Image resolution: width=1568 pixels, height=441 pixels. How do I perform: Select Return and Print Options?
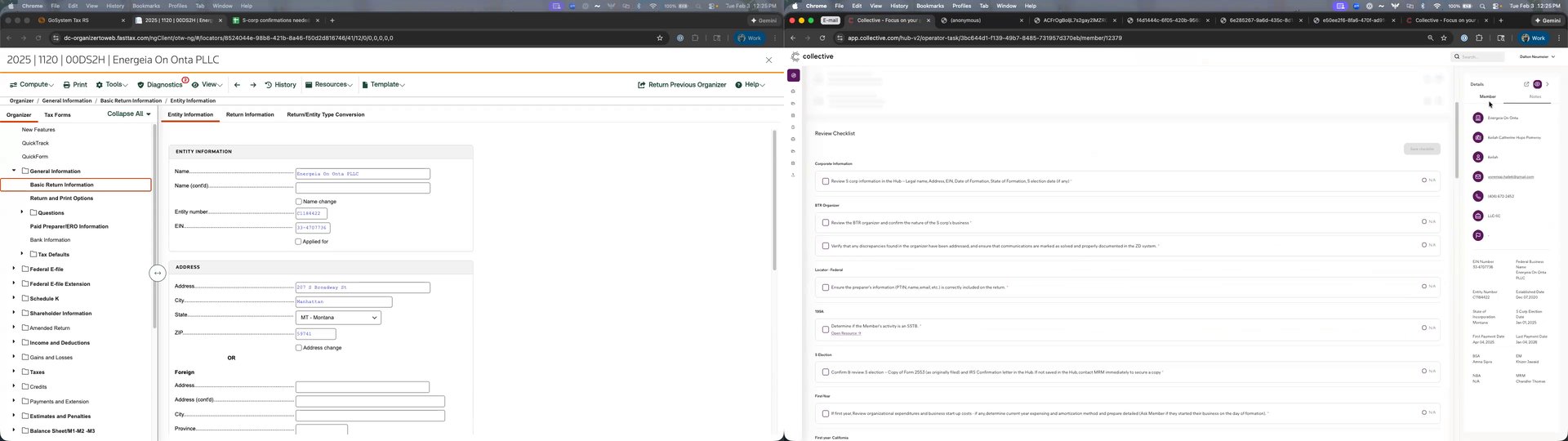(x=61, y=198)
